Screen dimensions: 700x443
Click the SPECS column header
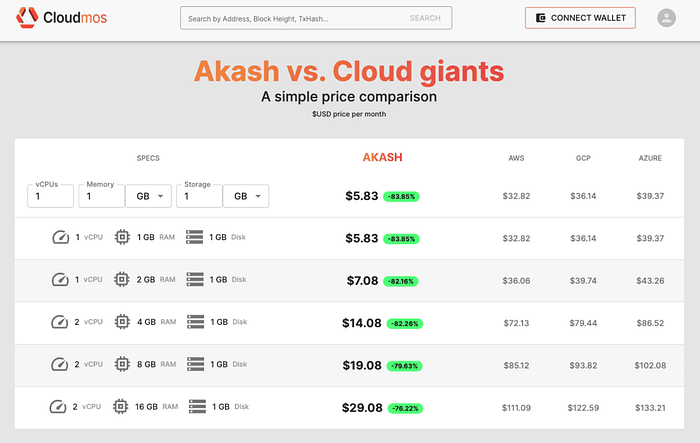point(148,158)
